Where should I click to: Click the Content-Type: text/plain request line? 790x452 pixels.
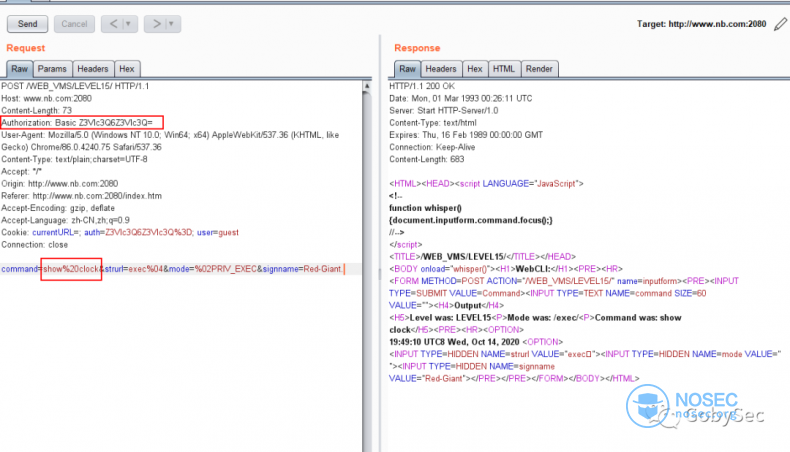[x=74, y=159]
